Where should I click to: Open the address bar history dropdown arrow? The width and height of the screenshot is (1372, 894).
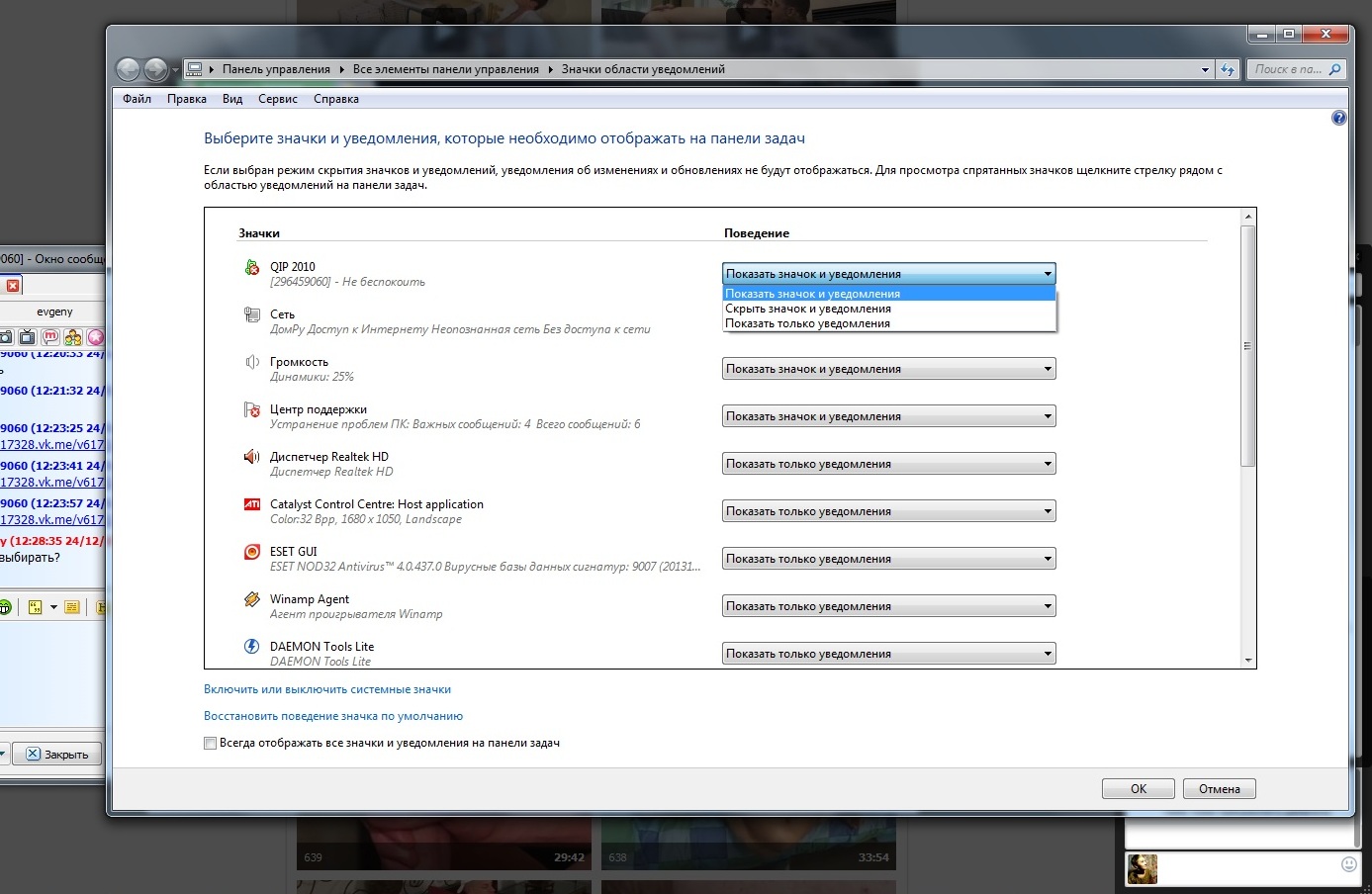pos(1205,69)
